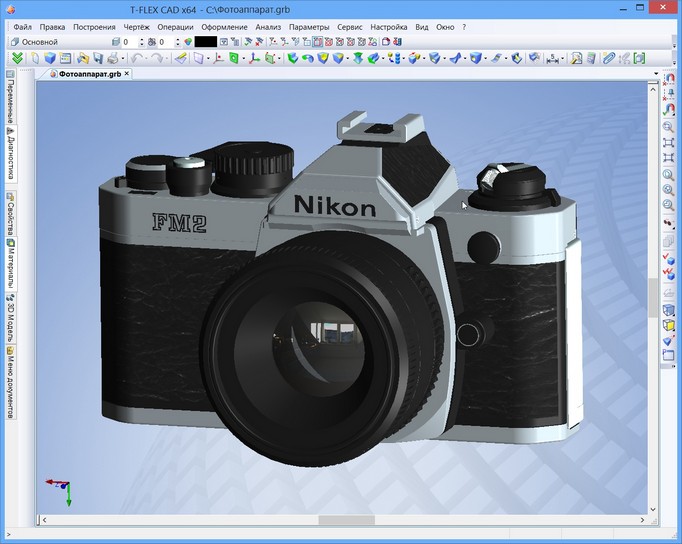The width and height of the screenshot is (682, 544).
Task: Expand the dimension tool dropdown arrow
Action: [562, 58]
